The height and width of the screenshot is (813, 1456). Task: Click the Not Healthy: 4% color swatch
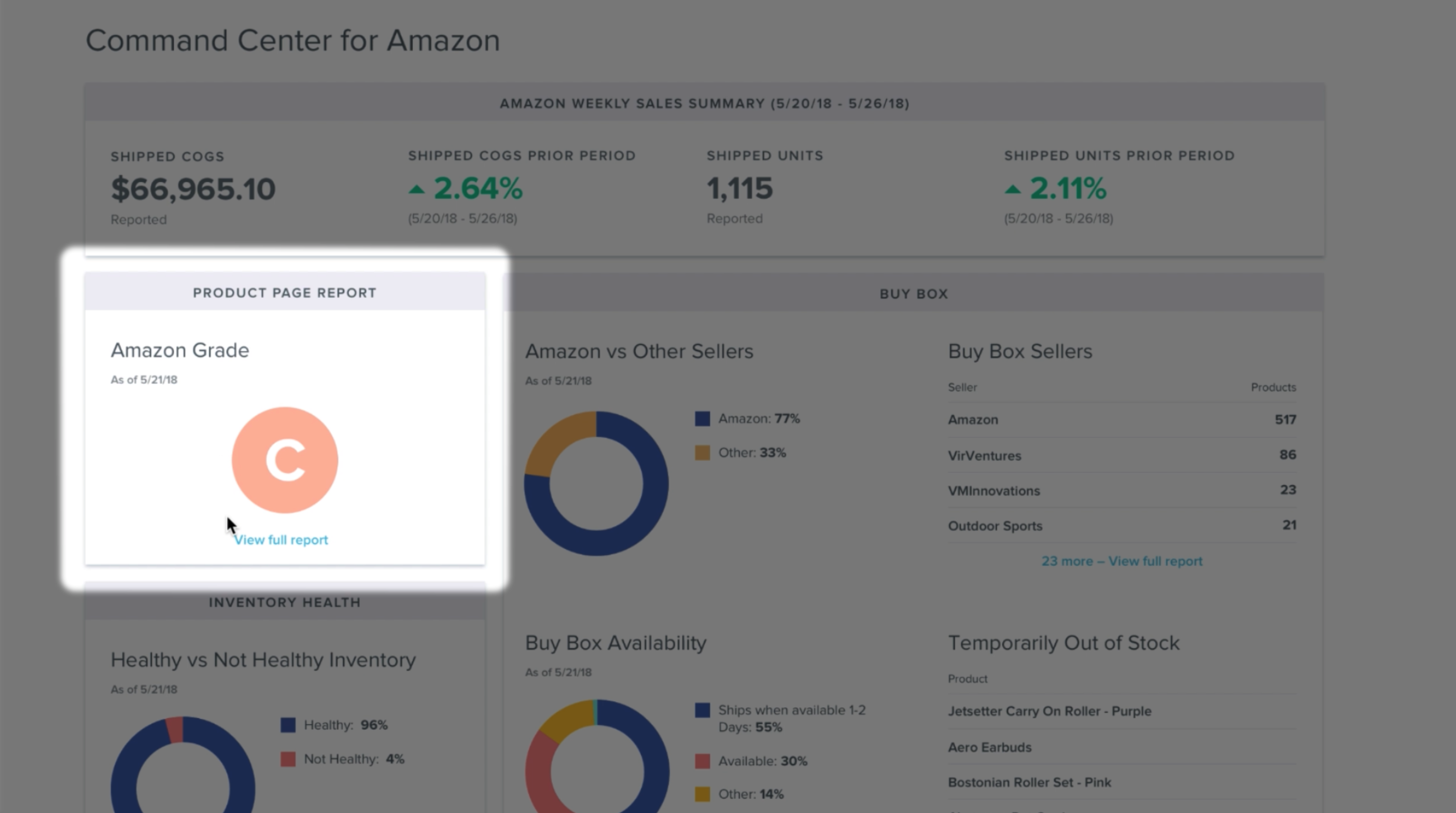[x=289, y=759]
